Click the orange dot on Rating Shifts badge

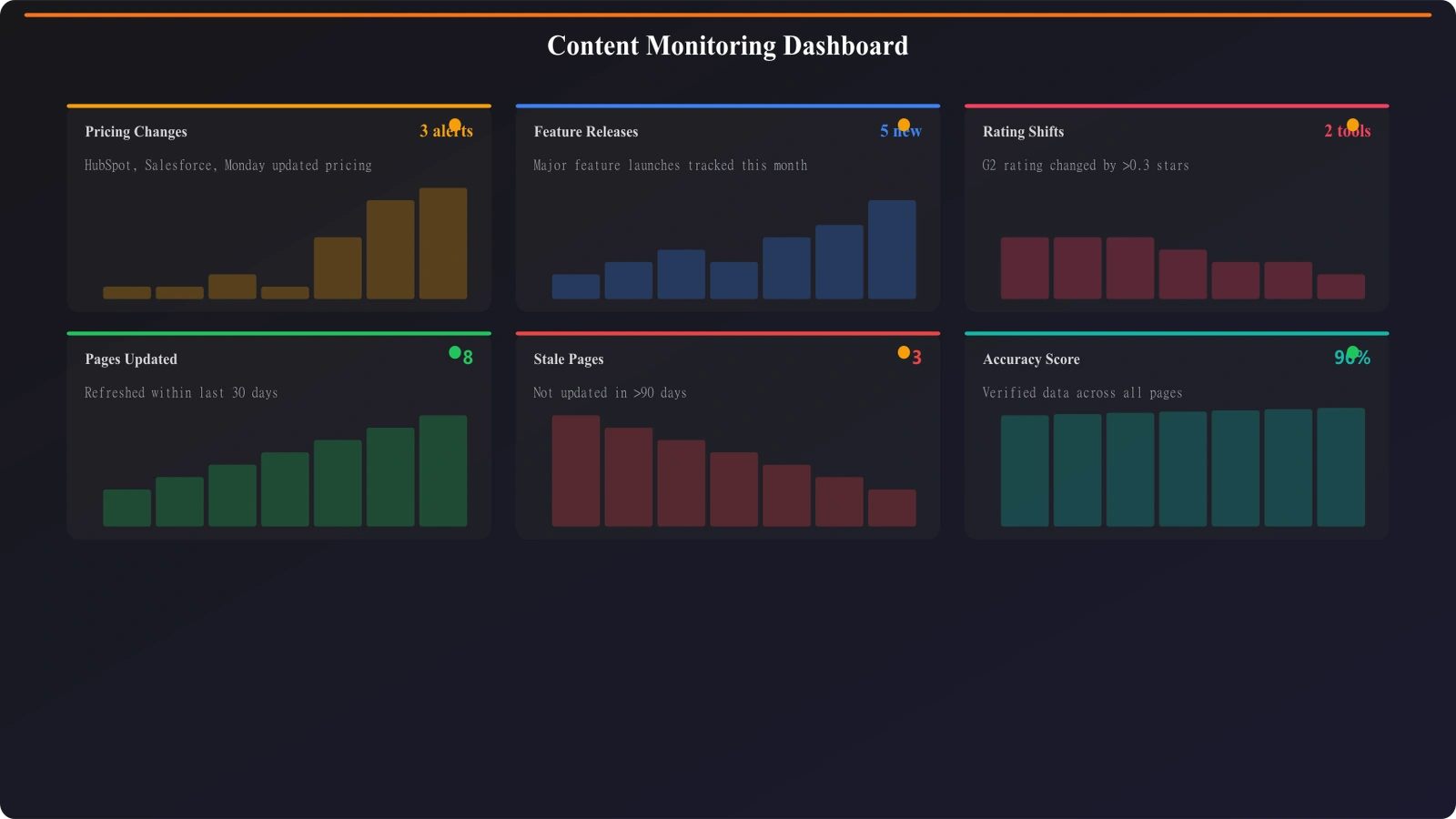1353,124
